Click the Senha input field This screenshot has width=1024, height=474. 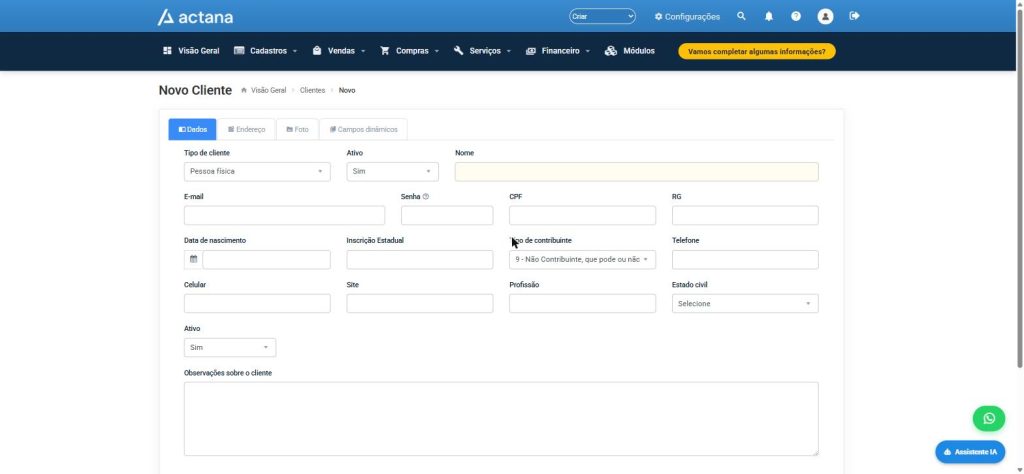tap(447, 215)
